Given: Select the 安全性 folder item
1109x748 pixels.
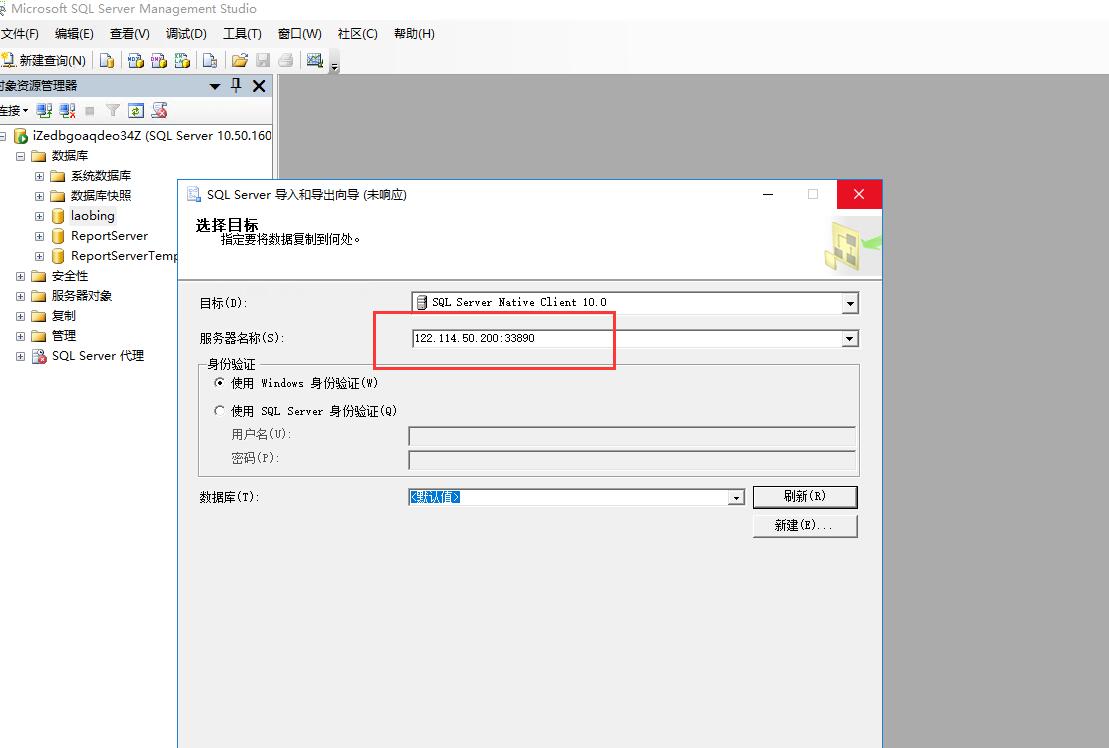Looking at the screenshot, I should click(x=70, y=276).
